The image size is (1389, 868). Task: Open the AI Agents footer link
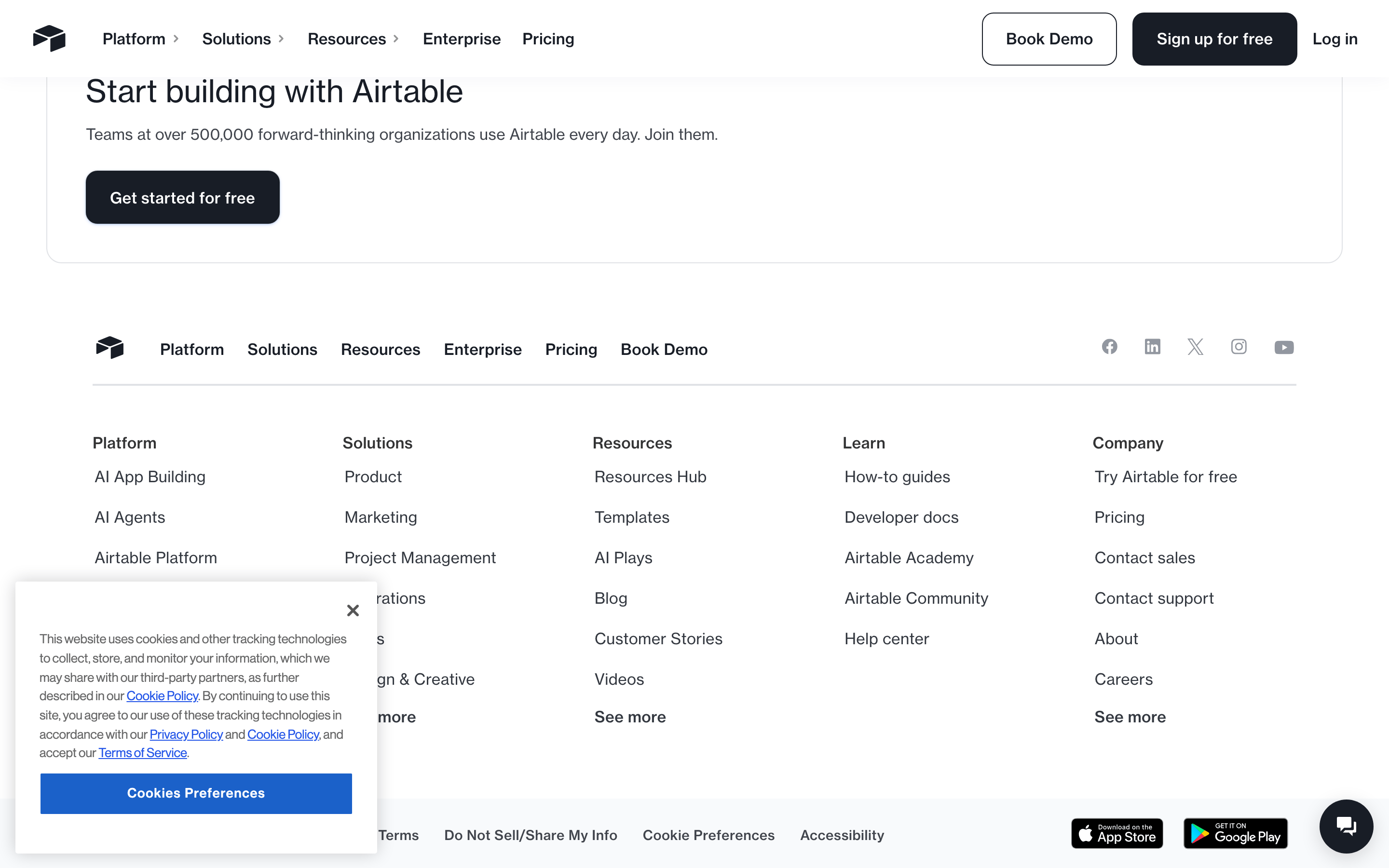(130, 517)
